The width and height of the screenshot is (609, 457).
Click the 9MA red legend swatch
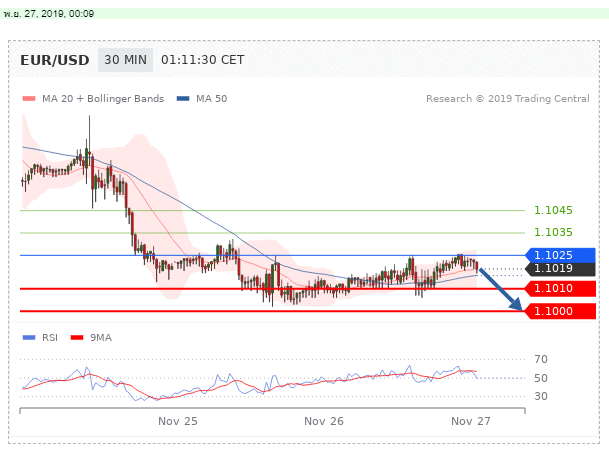tap(77, 337)
